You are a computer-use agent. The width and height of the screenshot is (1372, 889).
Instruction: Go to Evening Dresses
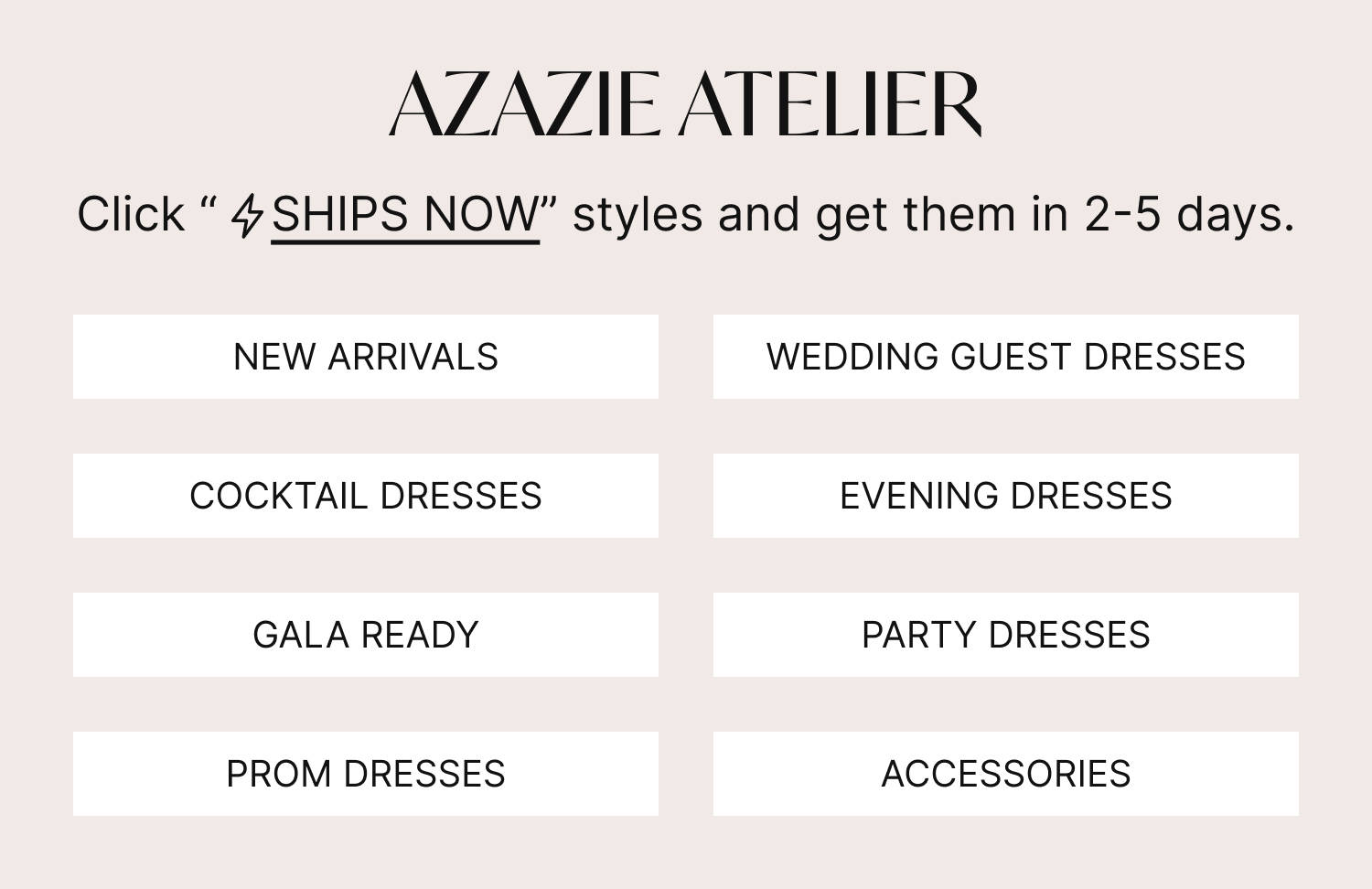(x=1006, y=496)
